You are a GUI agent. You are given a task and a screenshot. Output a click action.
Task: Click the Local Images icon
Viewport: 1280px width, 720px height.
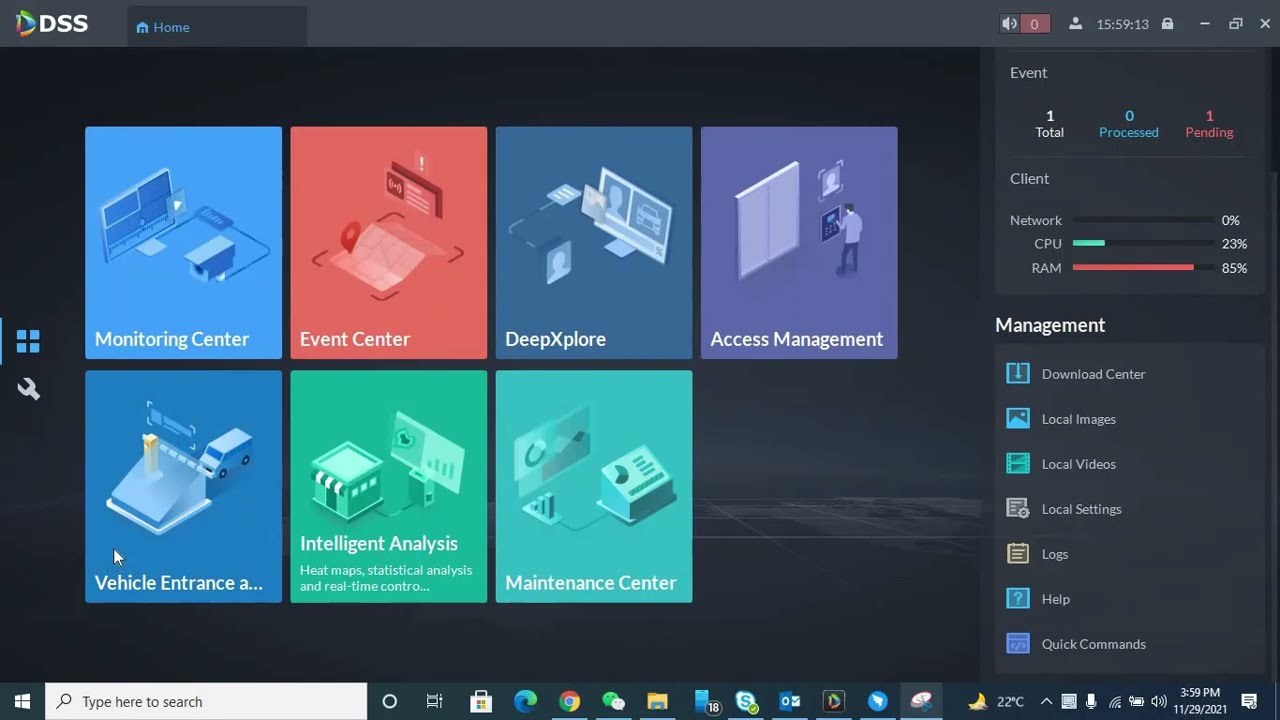[1017, 418]
